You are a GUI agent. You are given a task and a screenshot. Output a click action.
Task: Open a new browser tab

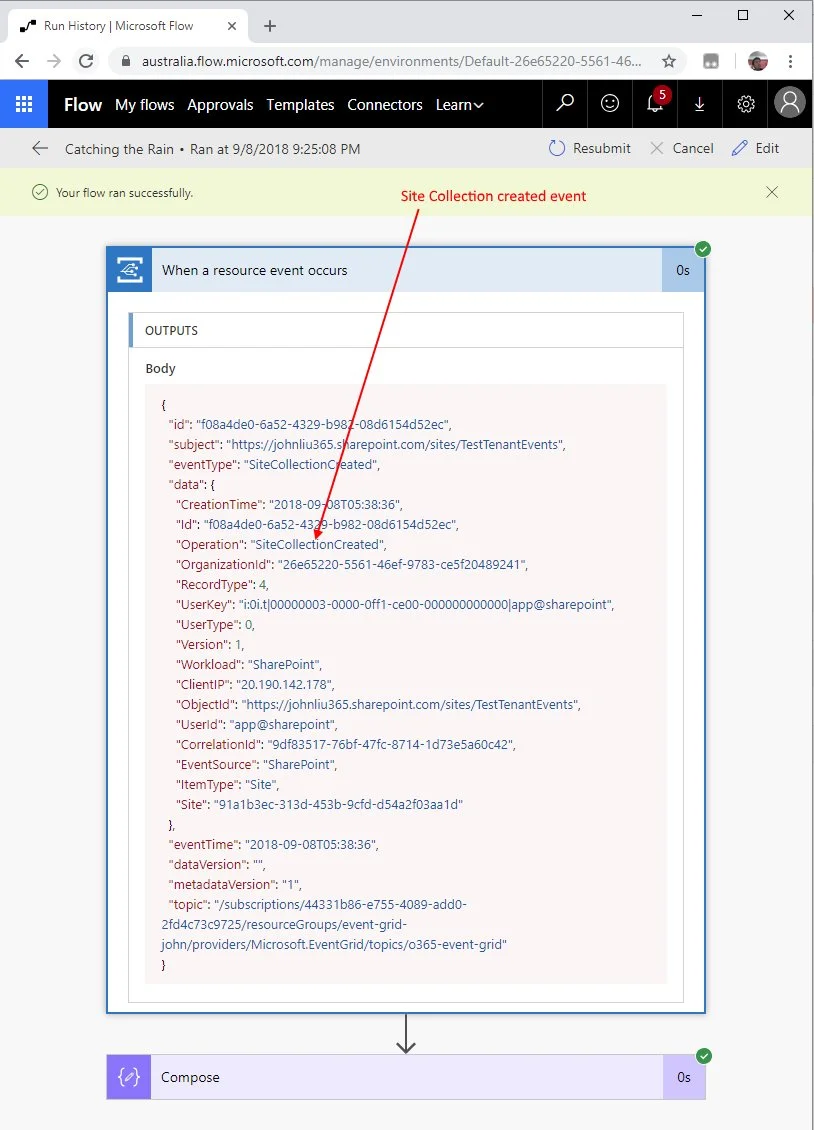click(x=269, y=26)
